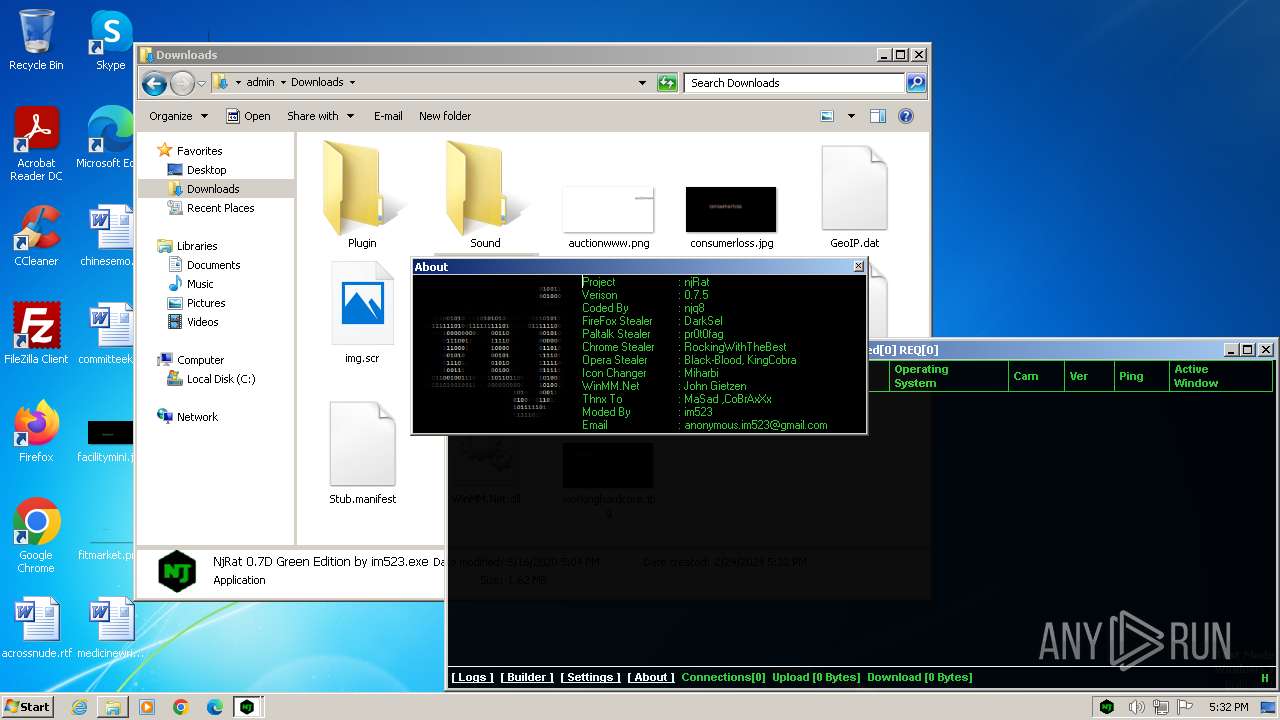The image size is (1280, 720).
Task: Click the NjRat application icon in details pane
Action: [177, 571]
